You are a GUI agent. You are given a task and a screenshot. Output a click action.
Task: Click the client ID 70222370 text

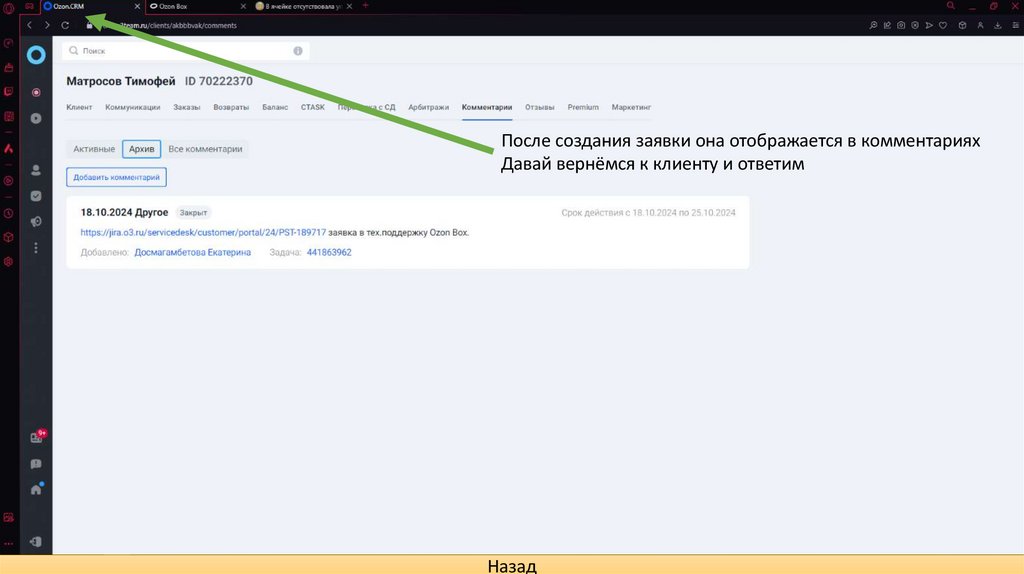click(x=219, y=81)
